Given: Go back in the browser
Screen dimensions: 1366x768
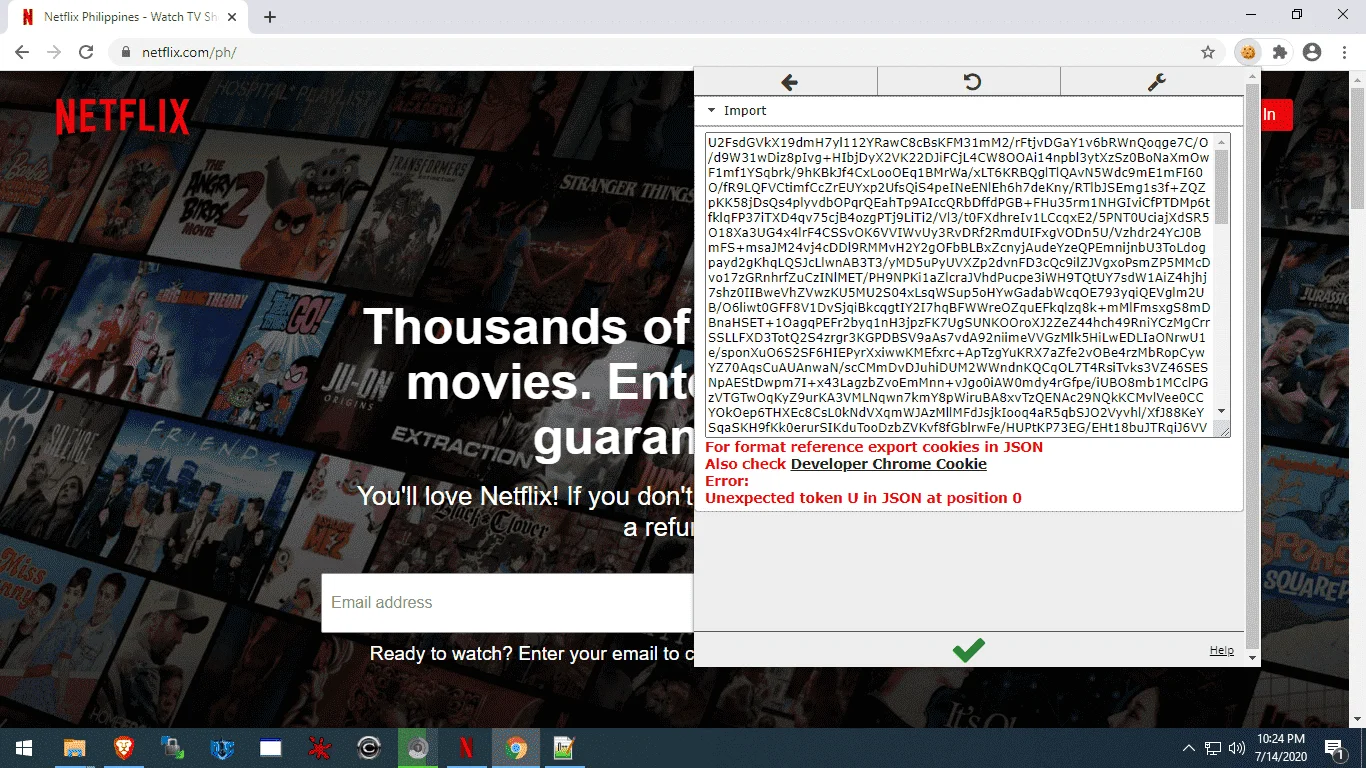Looking at the screenshot, I should (22, 52).
